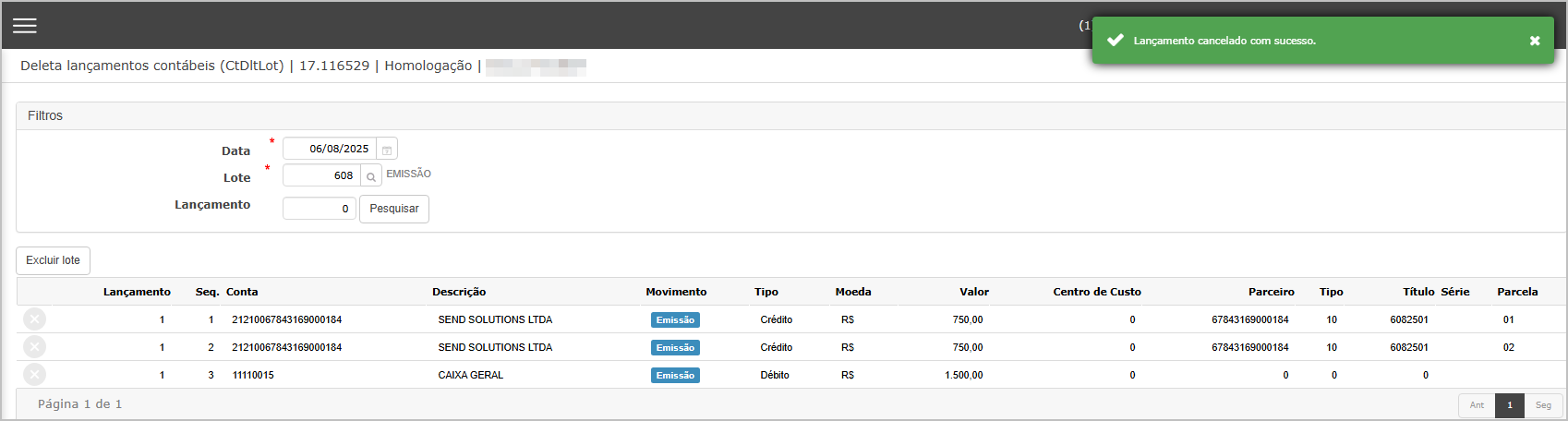
Task: Dismiss the success notification with X
Action: (1535, 41)
